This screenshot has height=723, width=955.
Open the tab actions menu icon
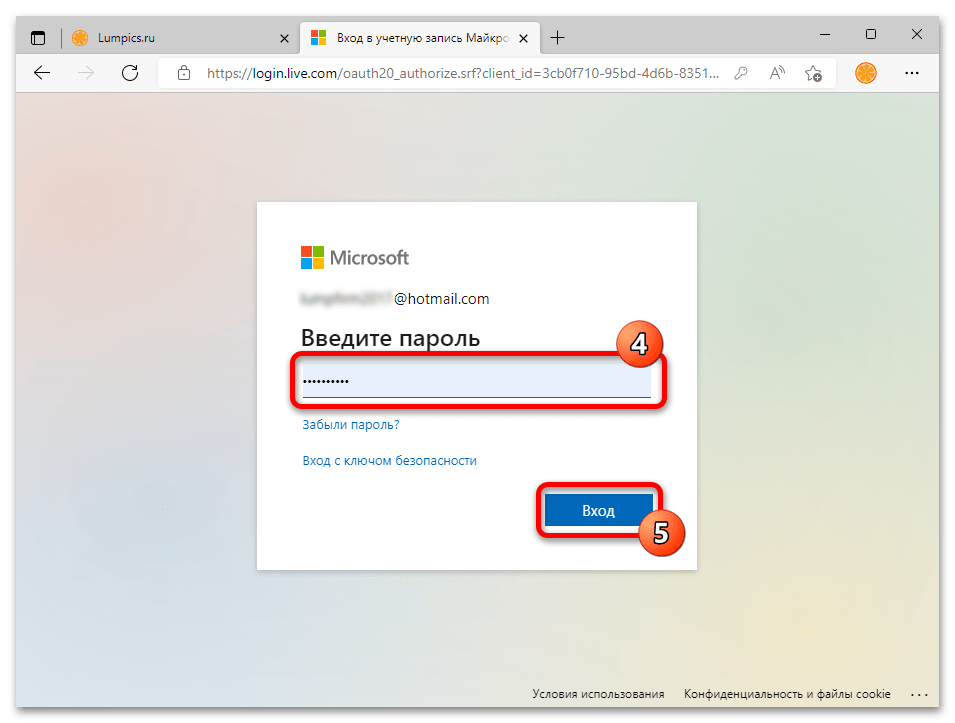[38, 38]
